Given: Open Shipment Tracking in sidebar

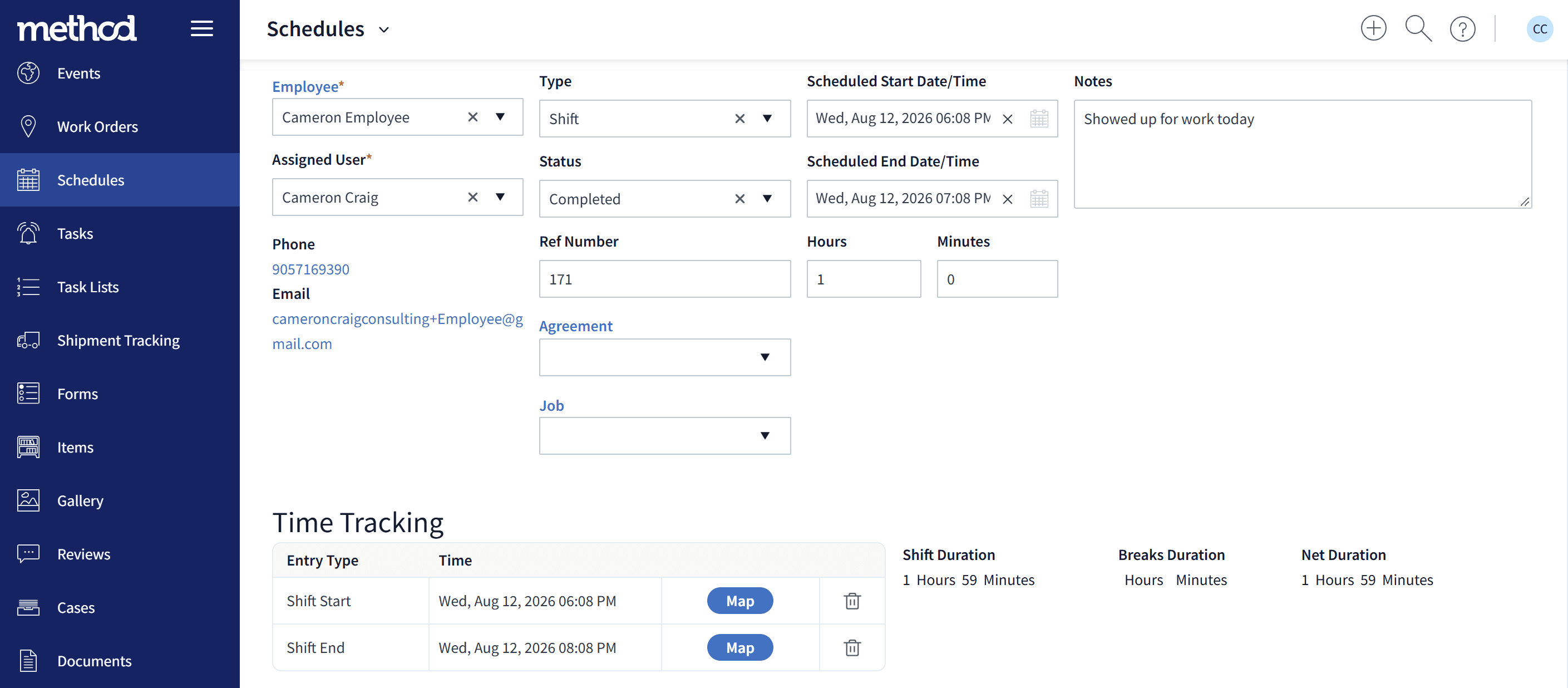Looking at the screenshot, I should coord(120,340).
